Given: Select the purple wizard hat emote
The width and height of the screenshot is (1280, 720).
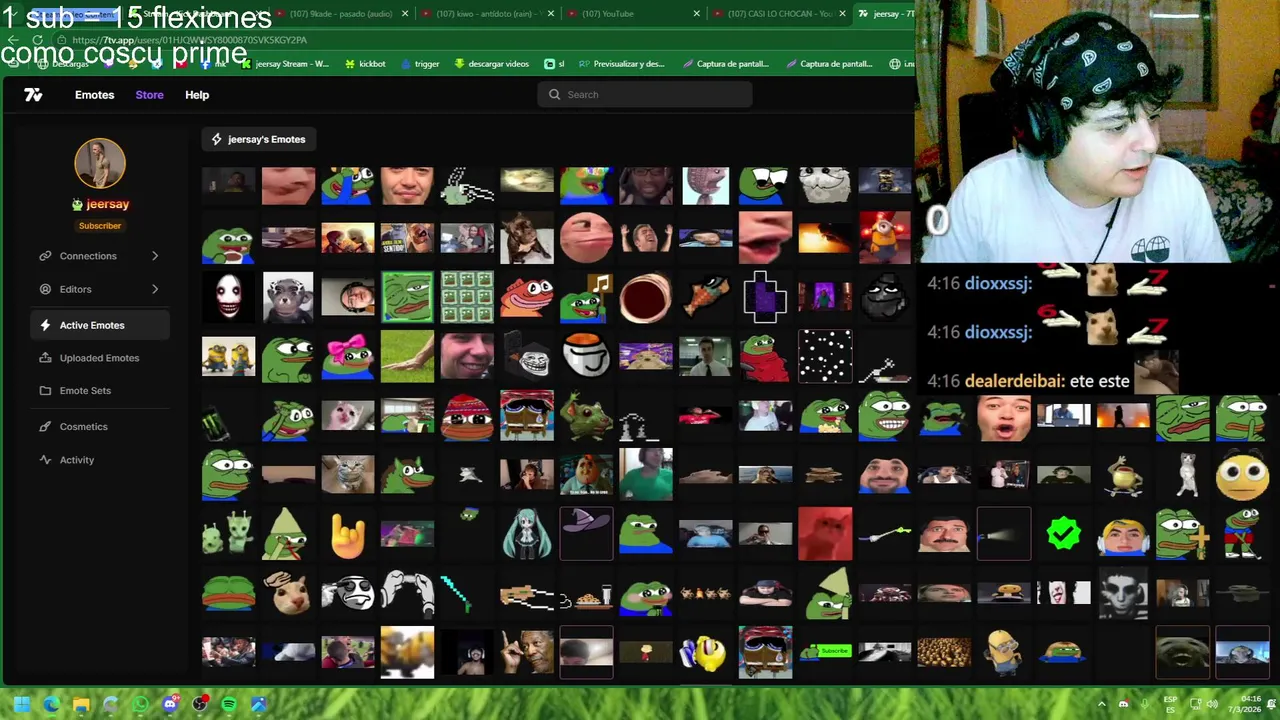Looking at the screenshot, I should (586, 534).
